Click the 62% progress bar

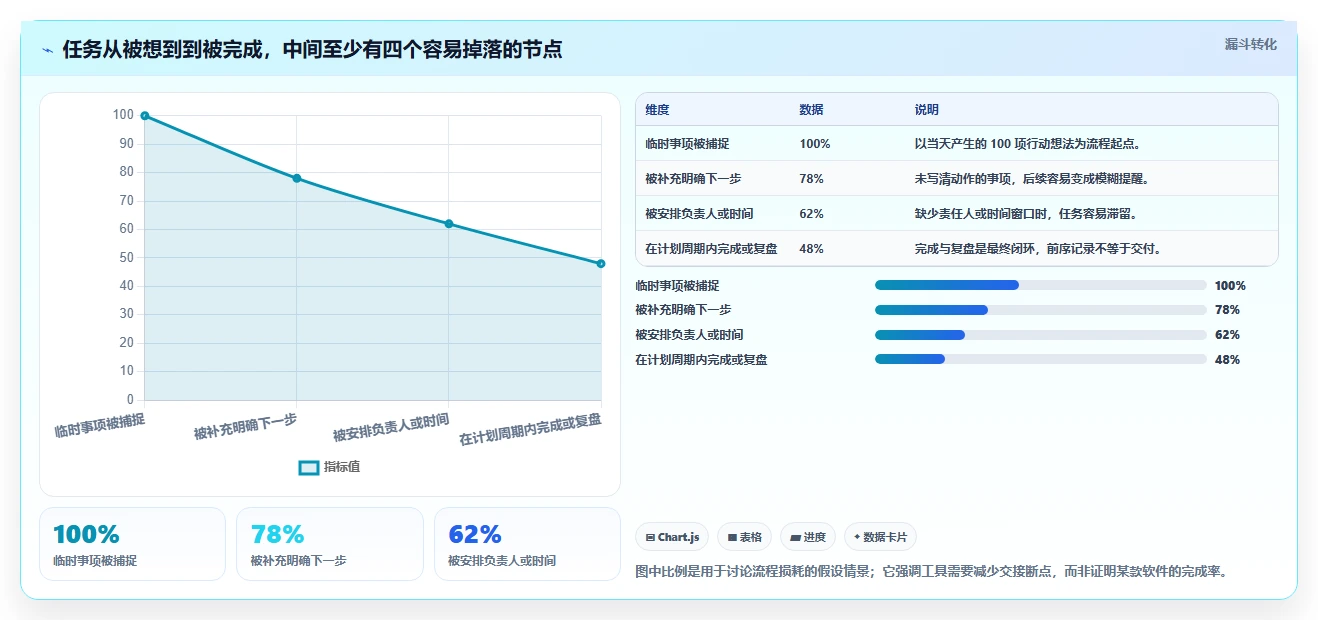(1040, 335)
